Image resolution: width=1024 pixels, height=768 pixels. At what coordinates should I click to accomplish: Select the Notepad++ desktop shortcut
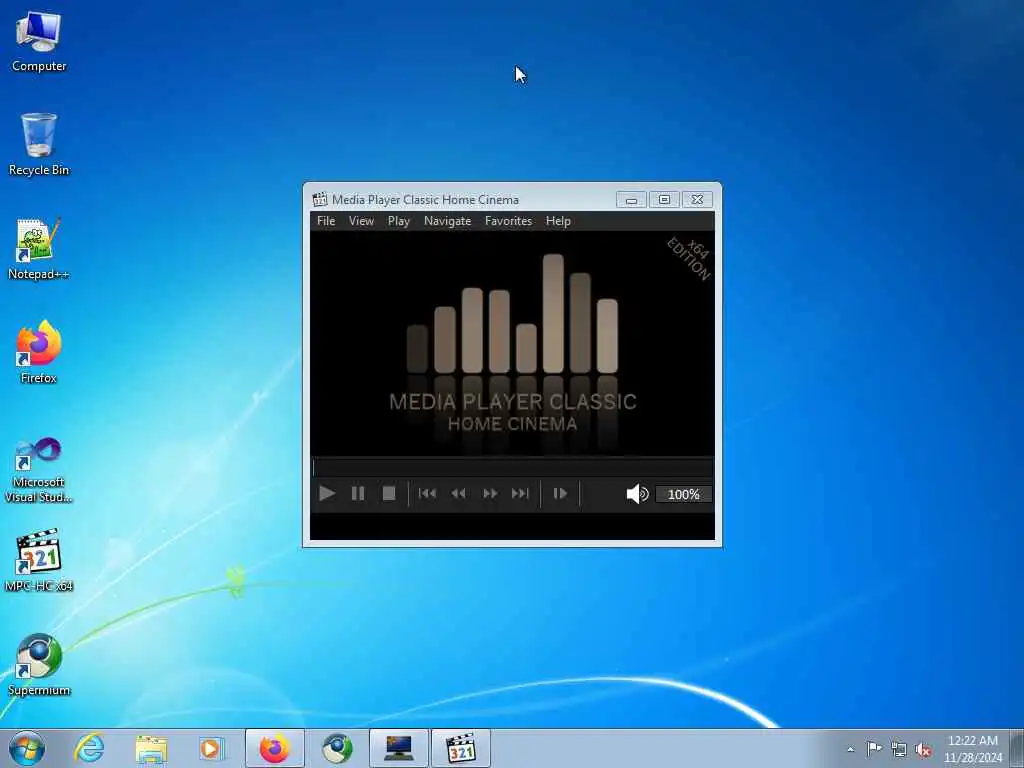(x=39, y=249)
